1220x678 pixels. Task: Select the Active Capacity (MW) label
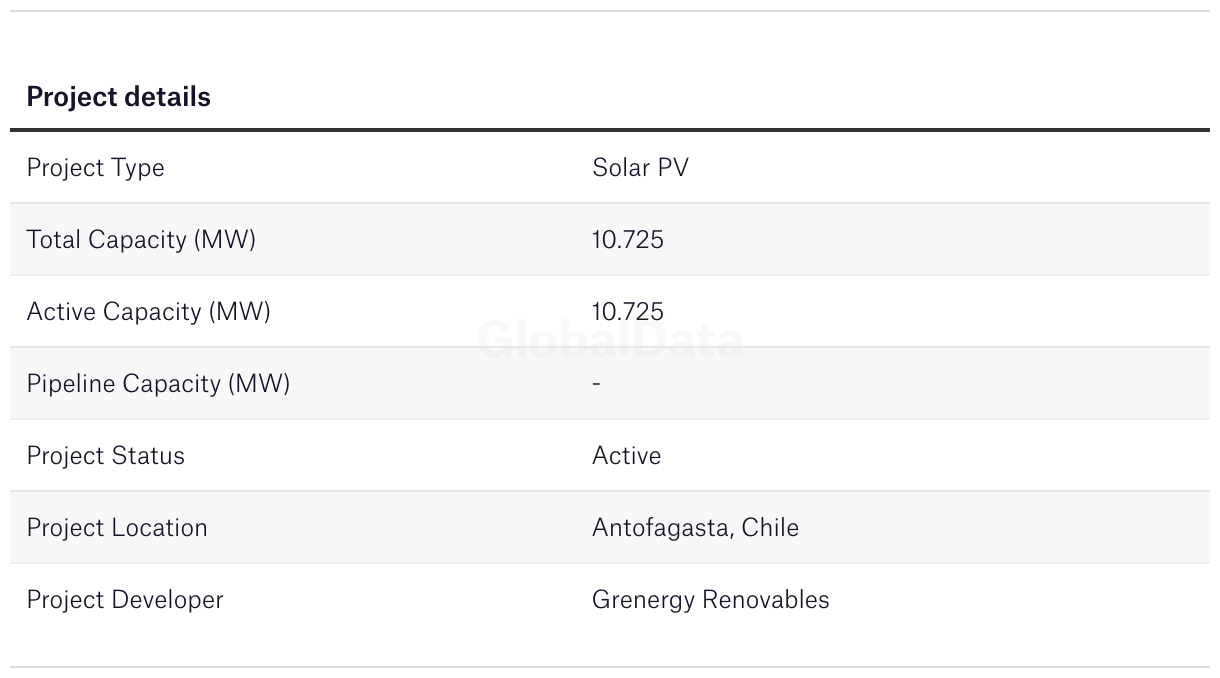coord(148,312)
